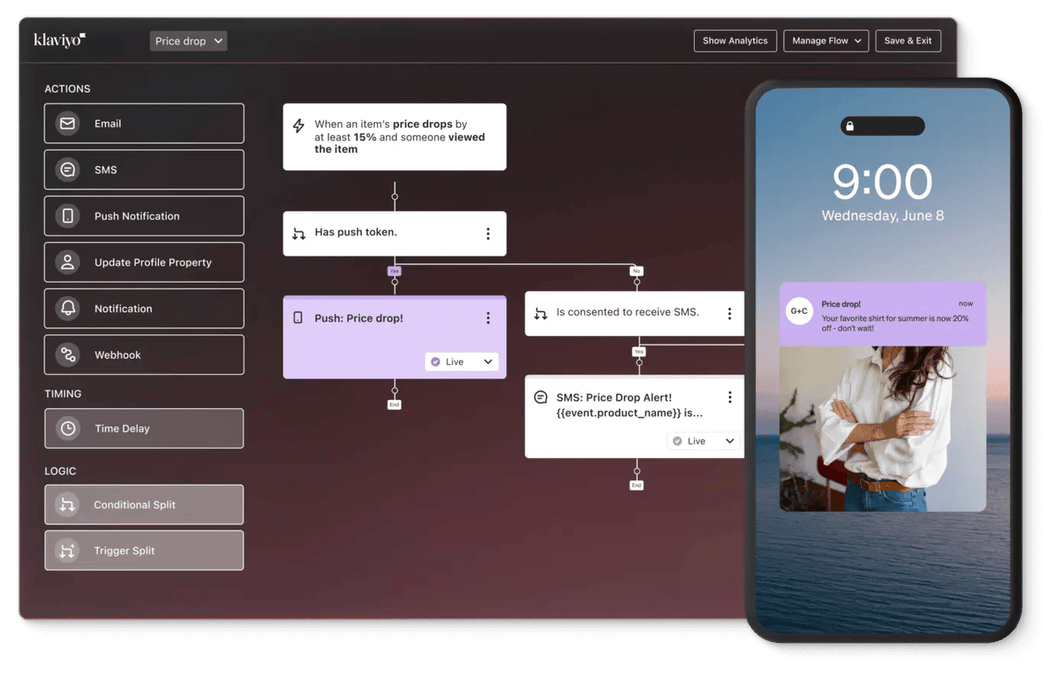Click the Trigger Split icon
The width and height of the screenshot is (1043, 700).
point(66,550)
